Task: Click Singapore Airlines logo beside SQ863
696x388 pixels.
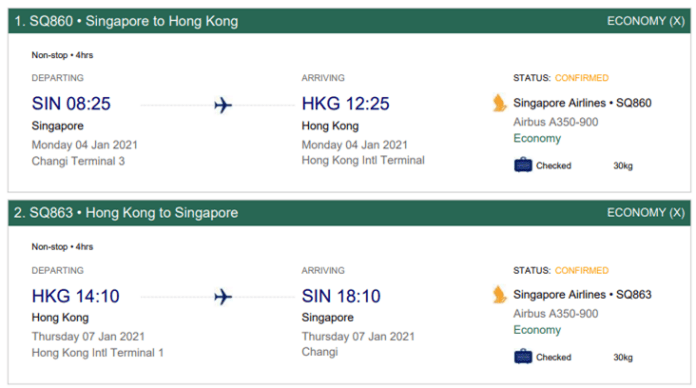Action: (x=499, y=294)
